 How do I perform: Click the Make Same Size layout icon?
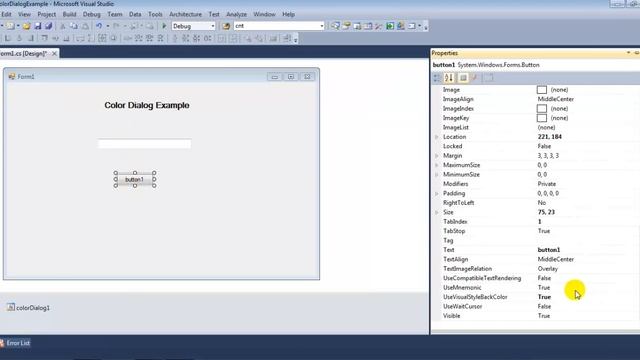click(102, 38)
